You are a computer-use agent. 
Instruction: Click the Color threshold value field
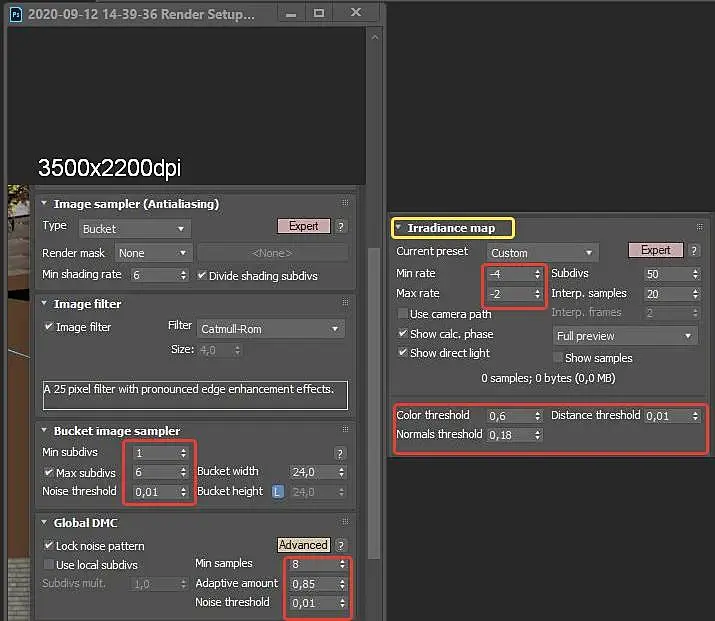pos(509,416)
